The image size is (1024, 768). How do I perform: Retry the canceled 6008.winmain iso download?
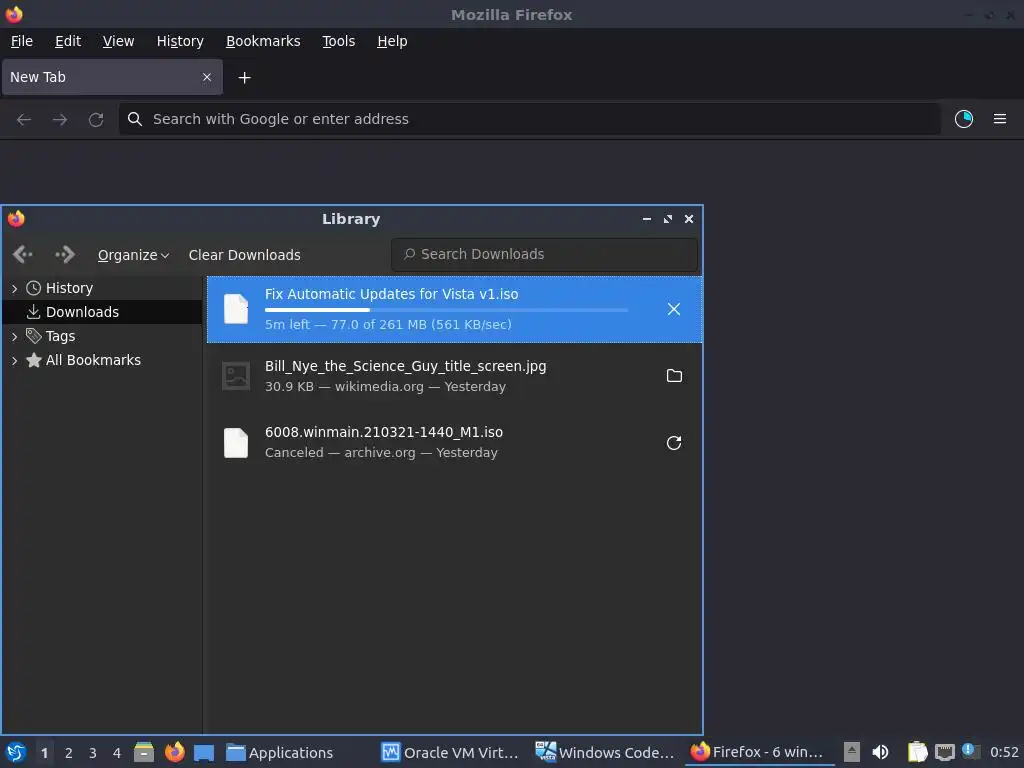click(x=674, y=443)
